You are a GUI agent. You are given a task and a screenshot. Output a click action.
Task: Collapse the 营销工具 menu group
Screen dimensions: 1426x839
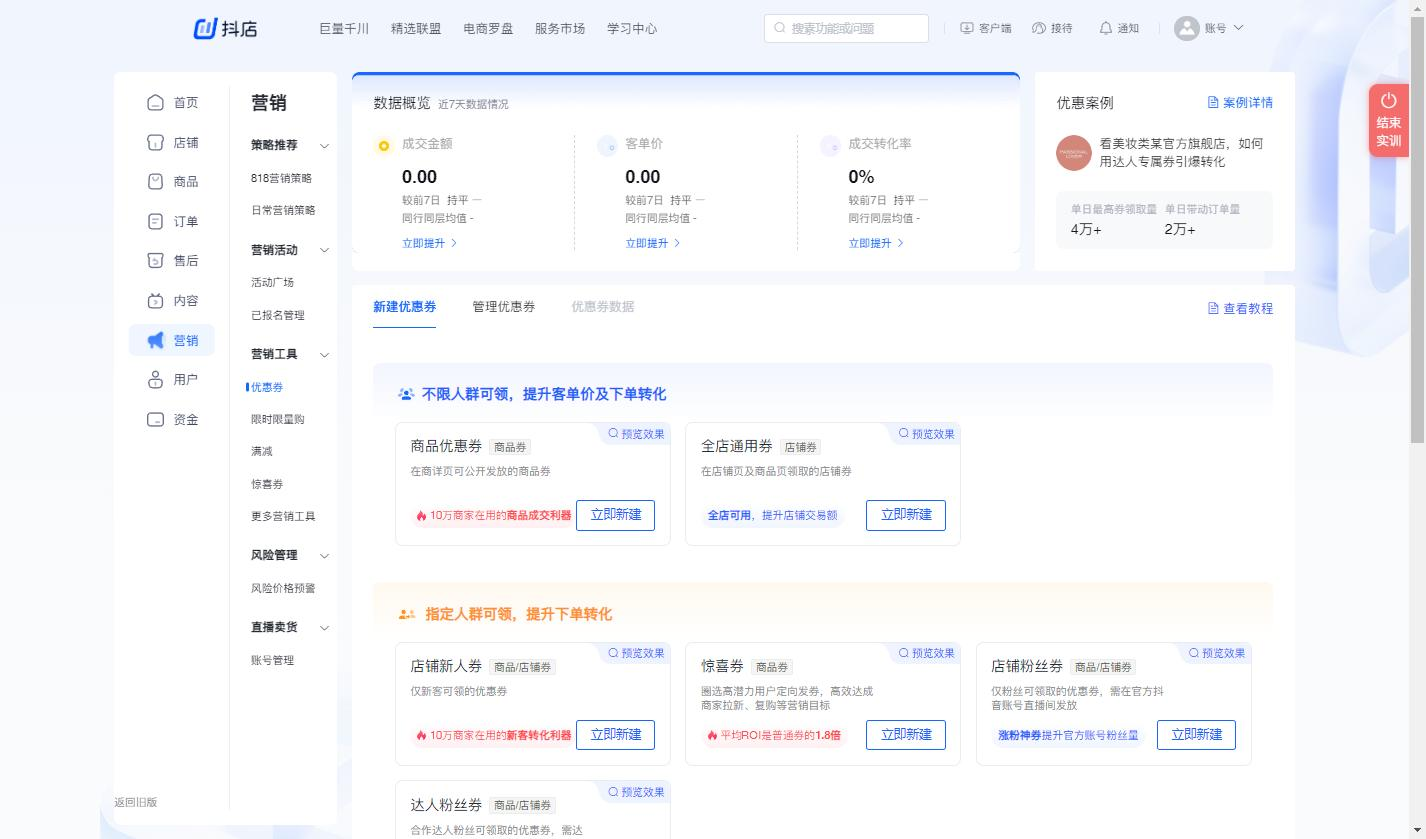tap(324, 355)
